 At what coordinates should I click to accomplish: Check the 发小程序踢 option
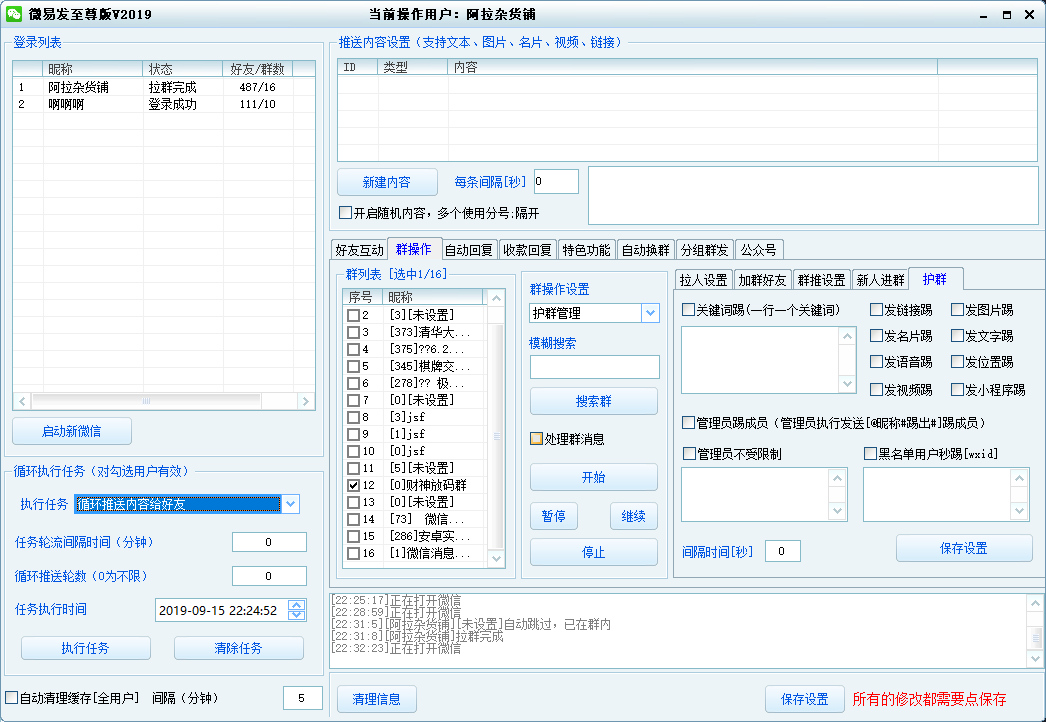957,389
